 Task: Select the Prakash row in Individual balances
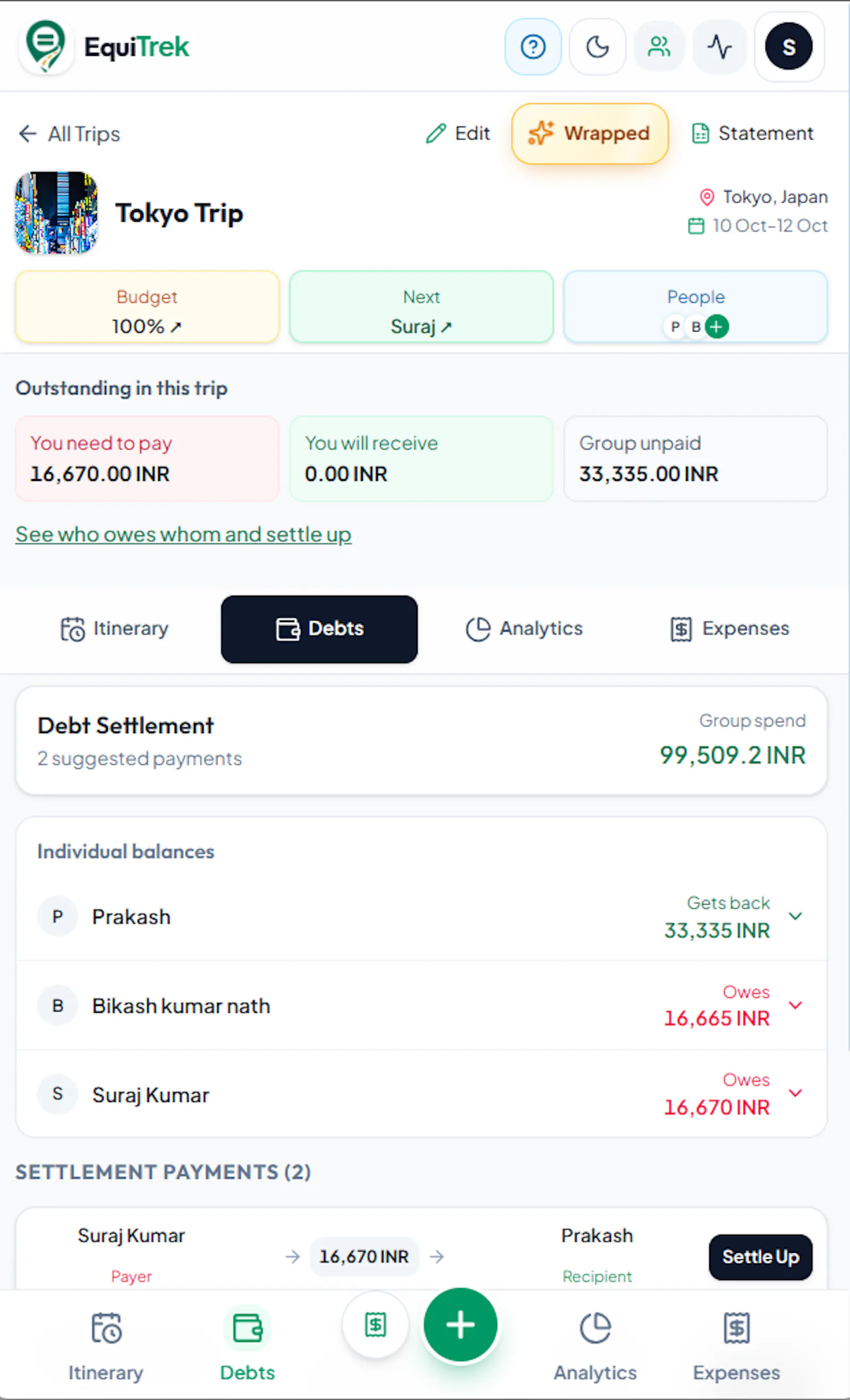coord(422,917)
